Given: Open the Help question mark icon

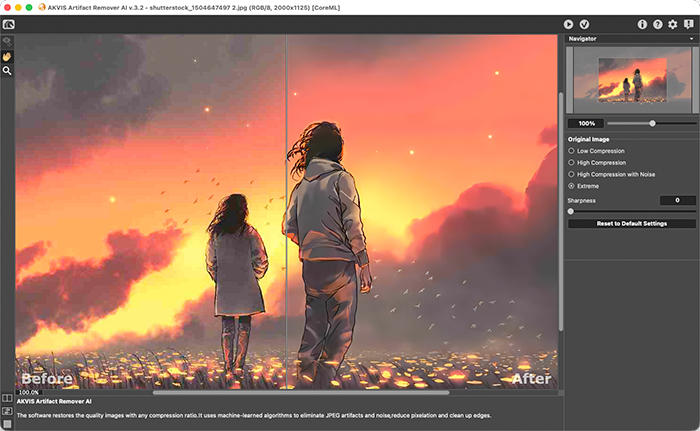Looking at the screenshot, I should (658, 24).
